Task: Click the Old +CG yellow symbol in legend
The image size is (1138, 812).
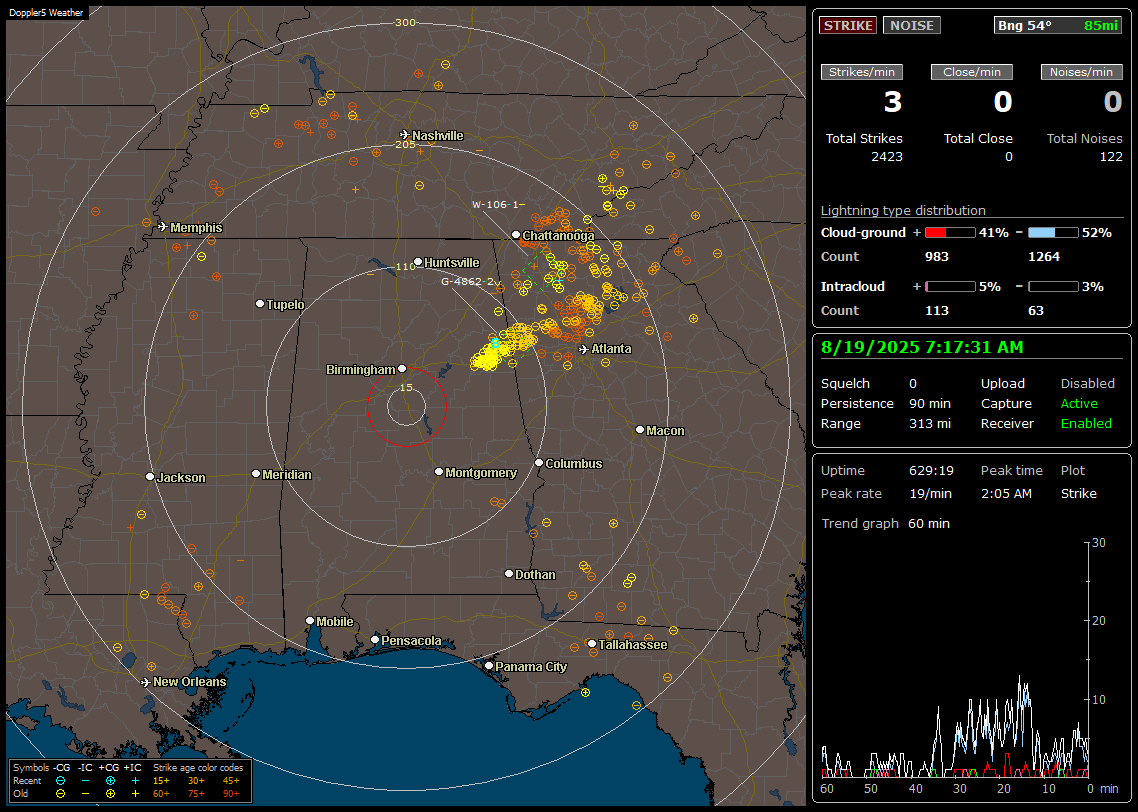Action: tap(110, 794)
